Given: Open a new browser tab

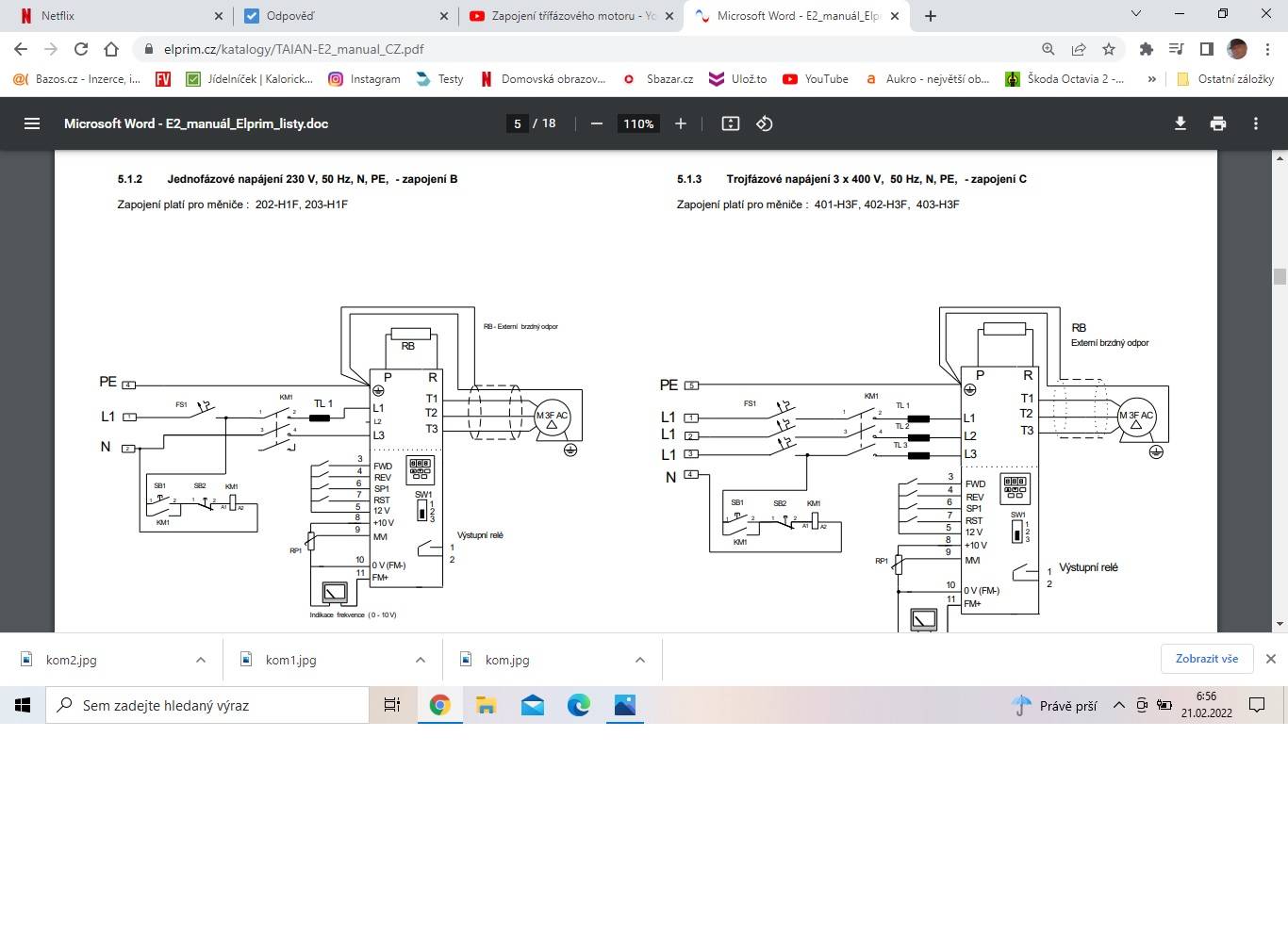Looking at the screenshot, I should point(931,16).
